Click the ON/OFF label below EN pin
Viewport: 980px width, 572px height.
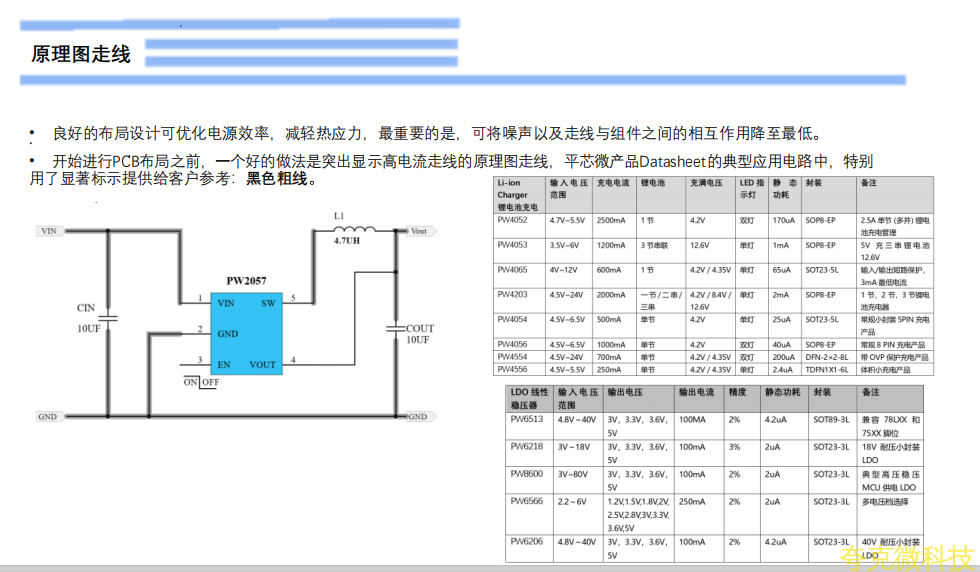pos(201,382)
